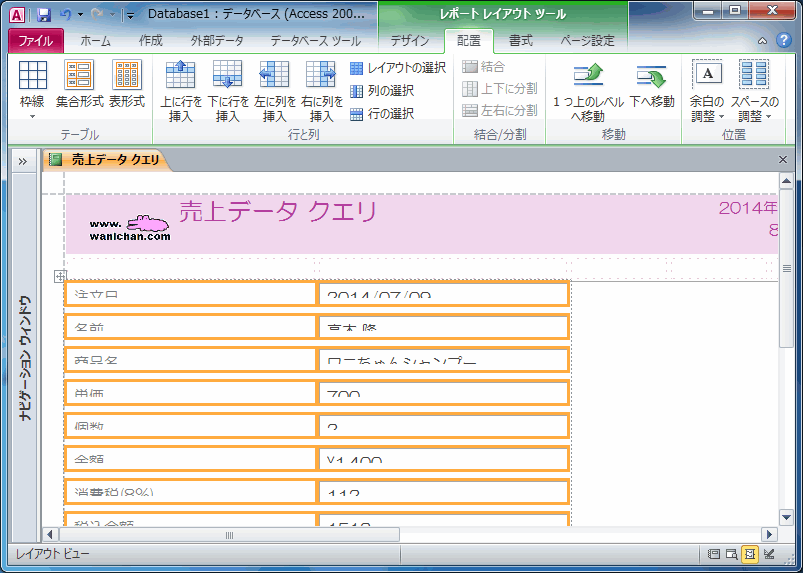Open the Undo history dropdown arrow
Viewport: 803px width, 573px height.
80,15
